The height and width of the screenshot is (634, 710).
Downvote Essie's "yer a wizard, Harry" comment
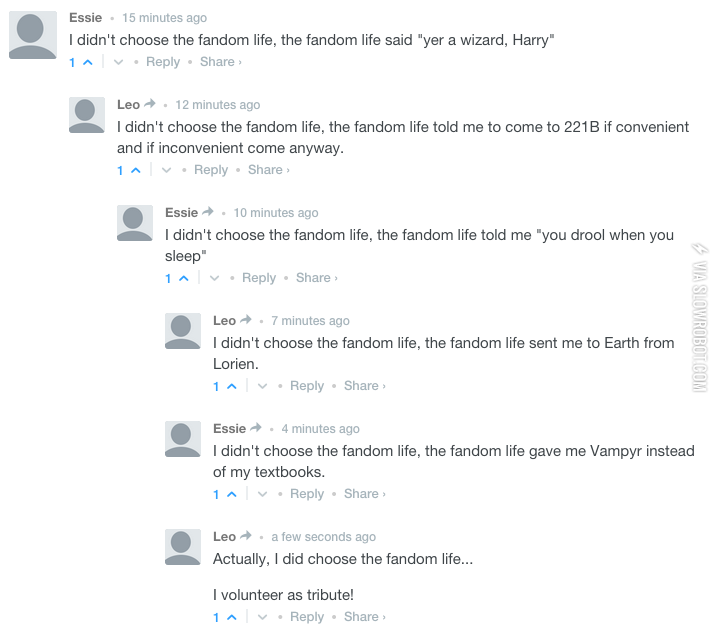click(117, 62)
